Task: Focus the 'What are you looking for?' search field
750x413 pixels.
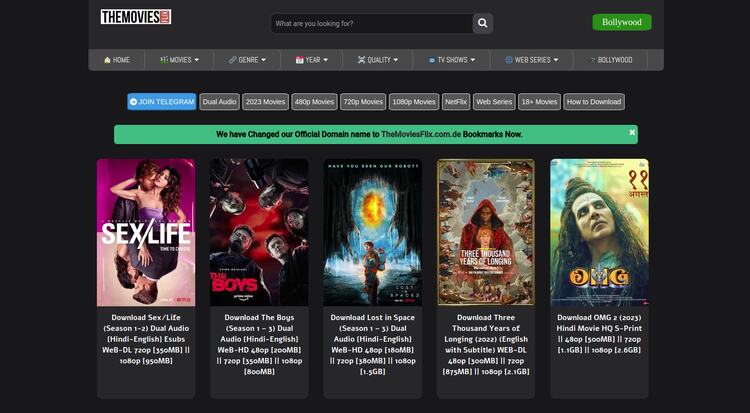Action: 372,23
